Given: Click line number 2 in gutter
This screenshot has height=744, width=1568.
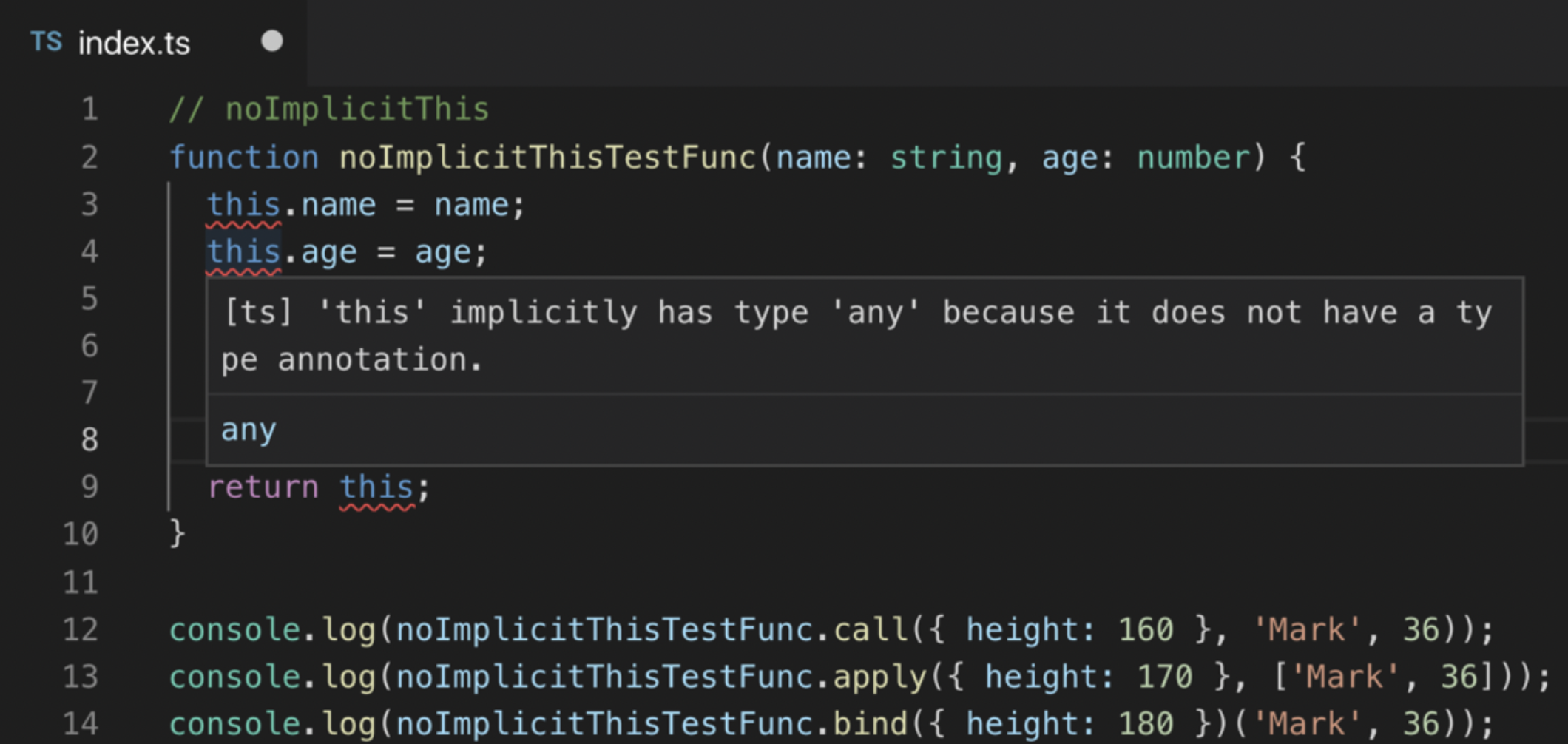Looking at the screenshot, I should click(x=89, y=157).
